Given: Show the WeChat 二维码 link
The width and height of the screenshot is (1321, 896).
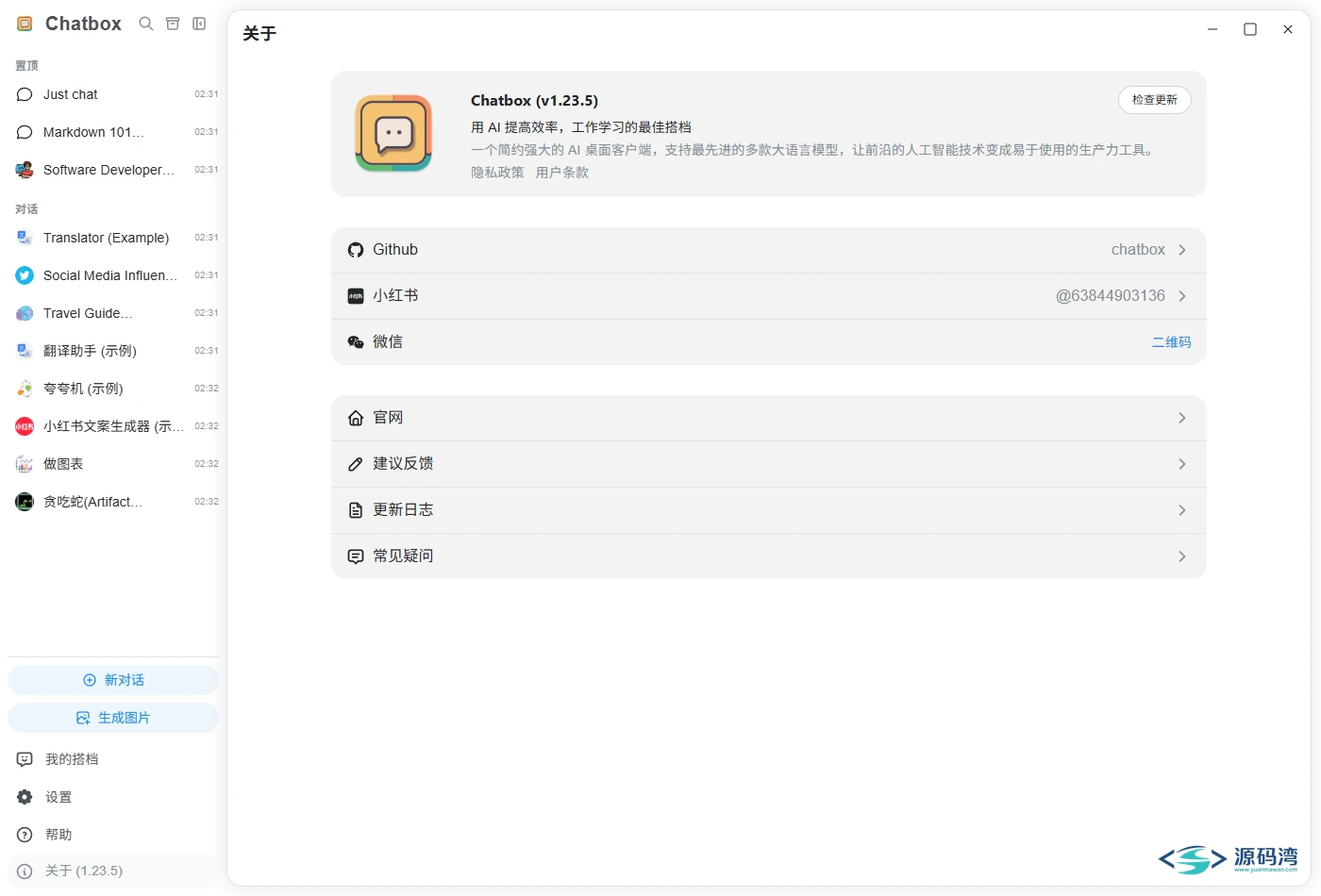Looking at the screenshot, I should point(1171,342).
